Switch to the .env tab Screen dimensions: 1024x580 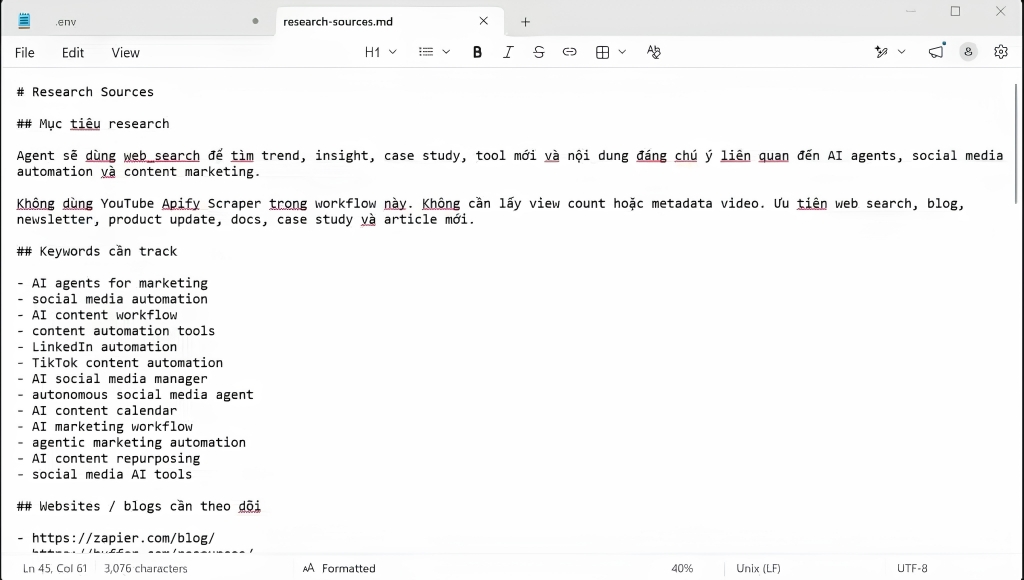[66, 22]
